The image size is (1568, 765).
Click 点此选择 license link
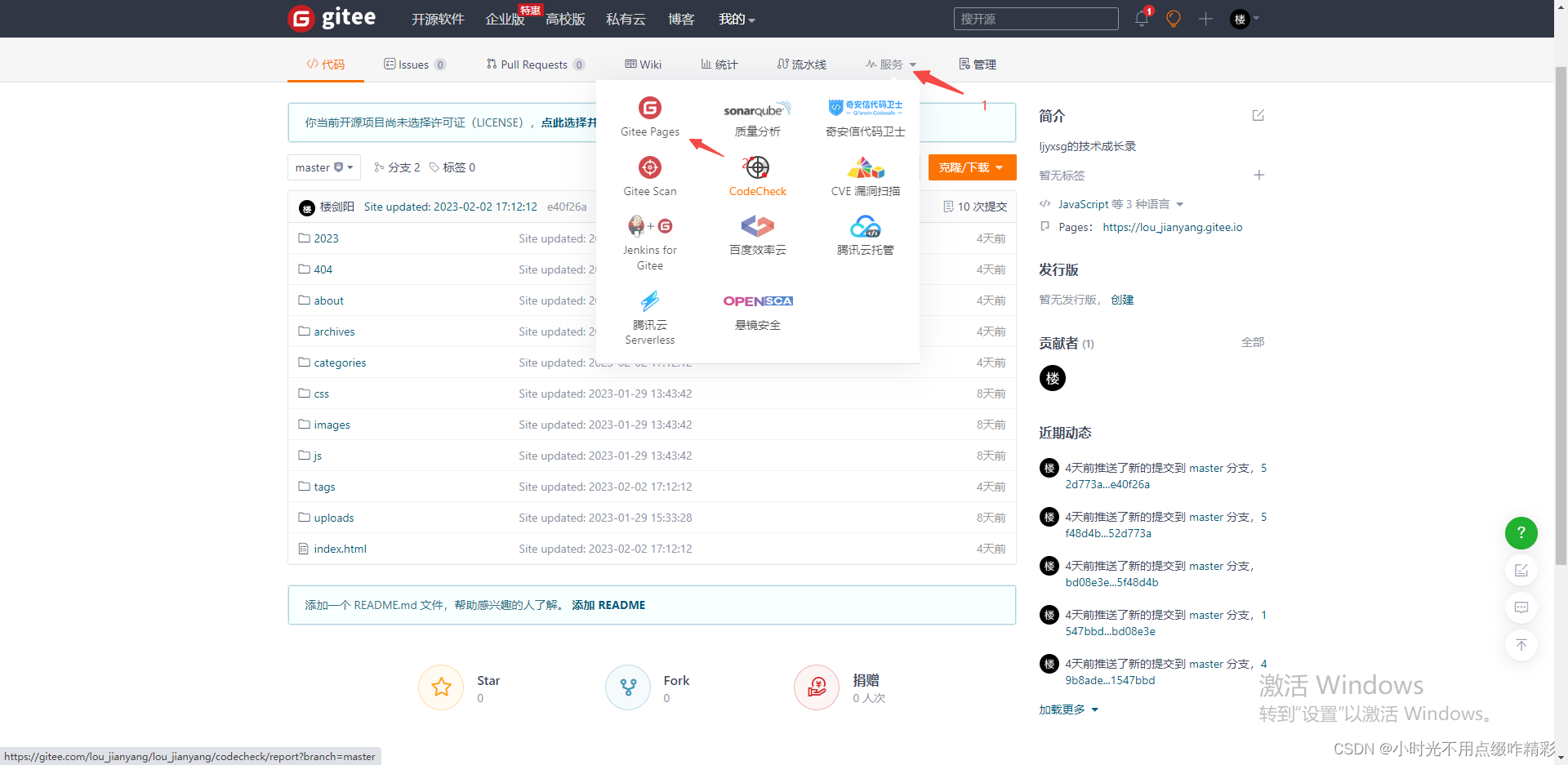tap(569, 122)
